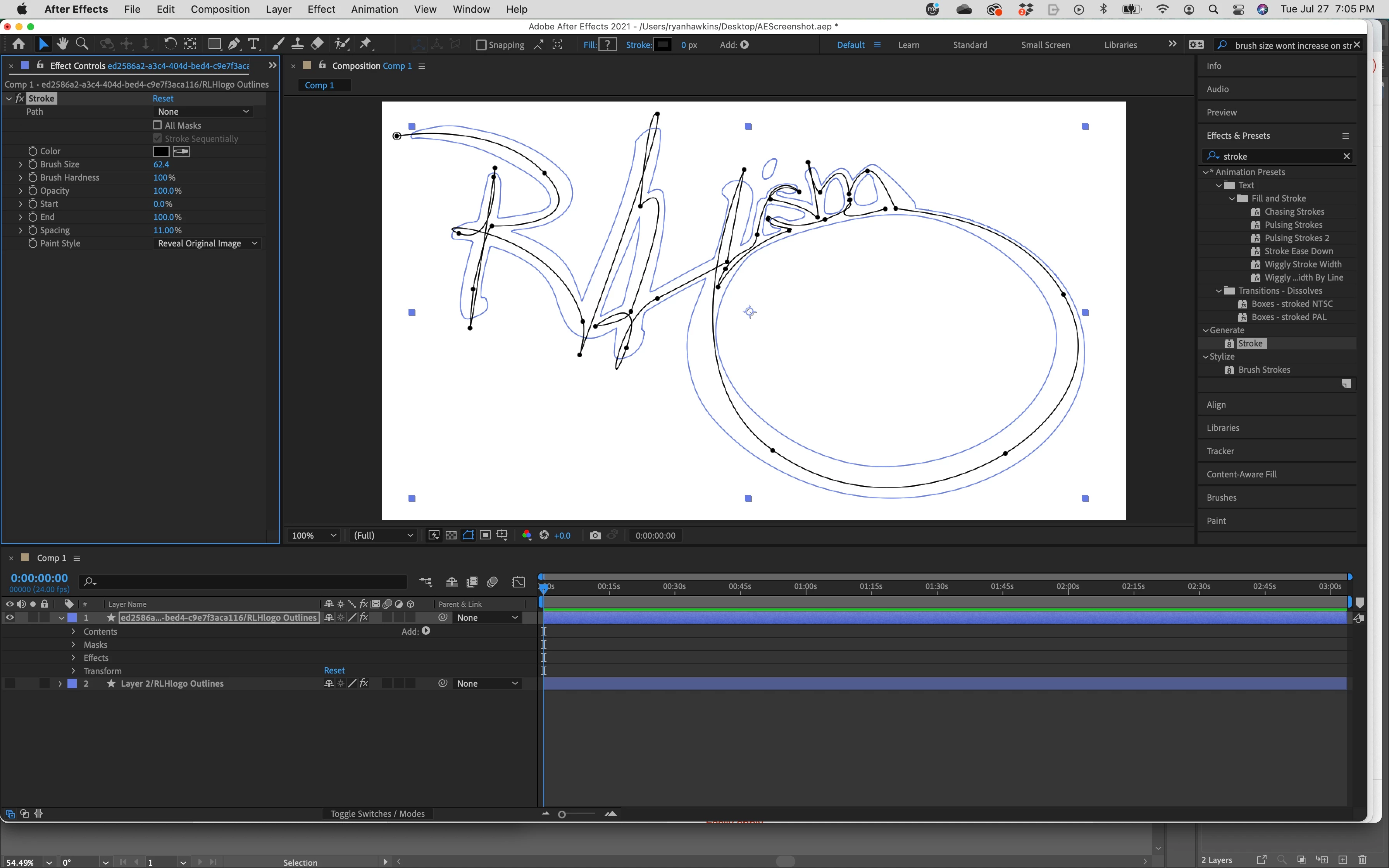Select the Pen tool in toolbar
This screenshot has height=868, width=1389.
pyautogui.click(x=234, y=44)
